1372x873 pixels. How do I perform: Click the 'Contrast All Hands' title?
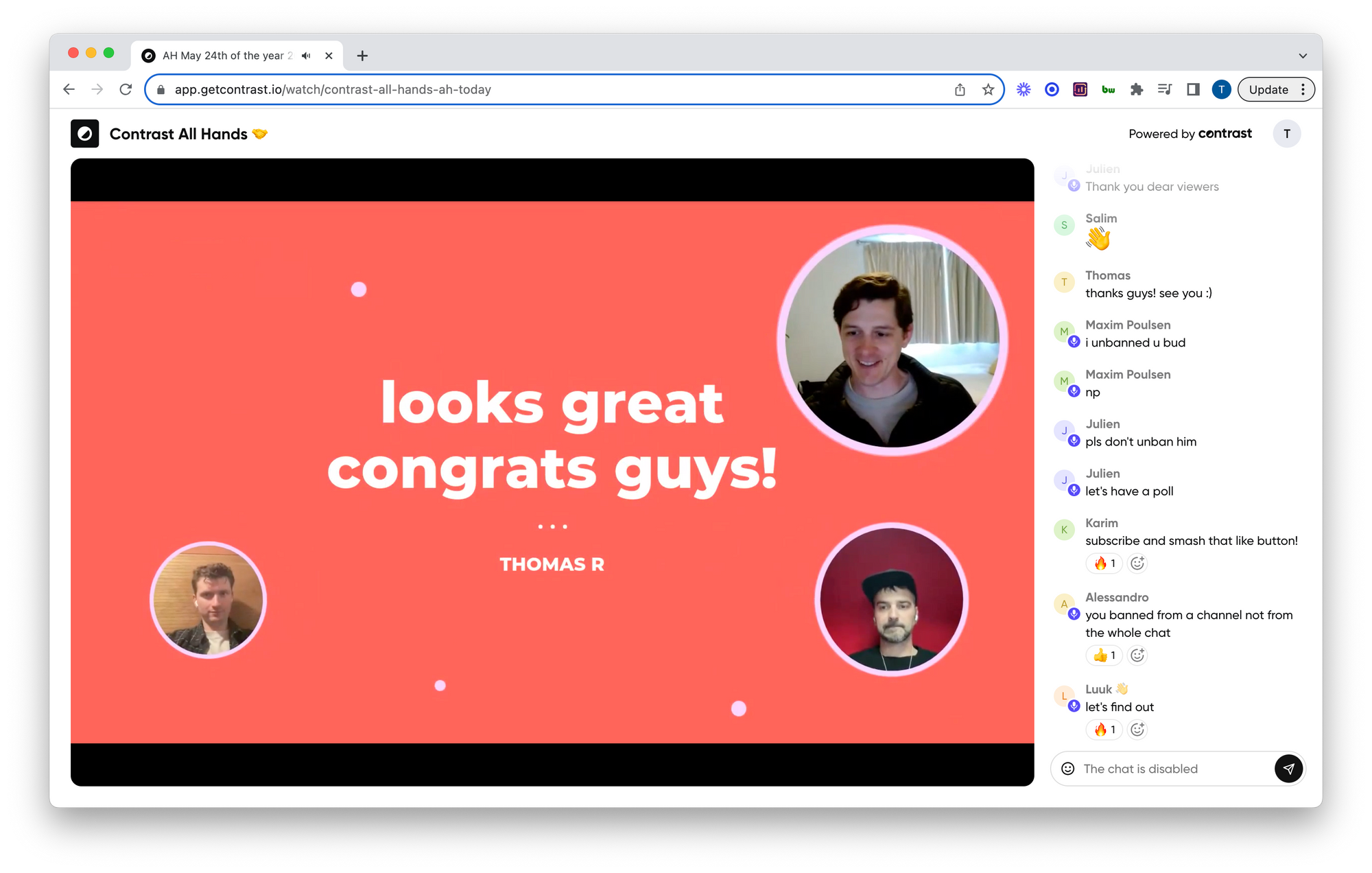click(x=189, y=134)
